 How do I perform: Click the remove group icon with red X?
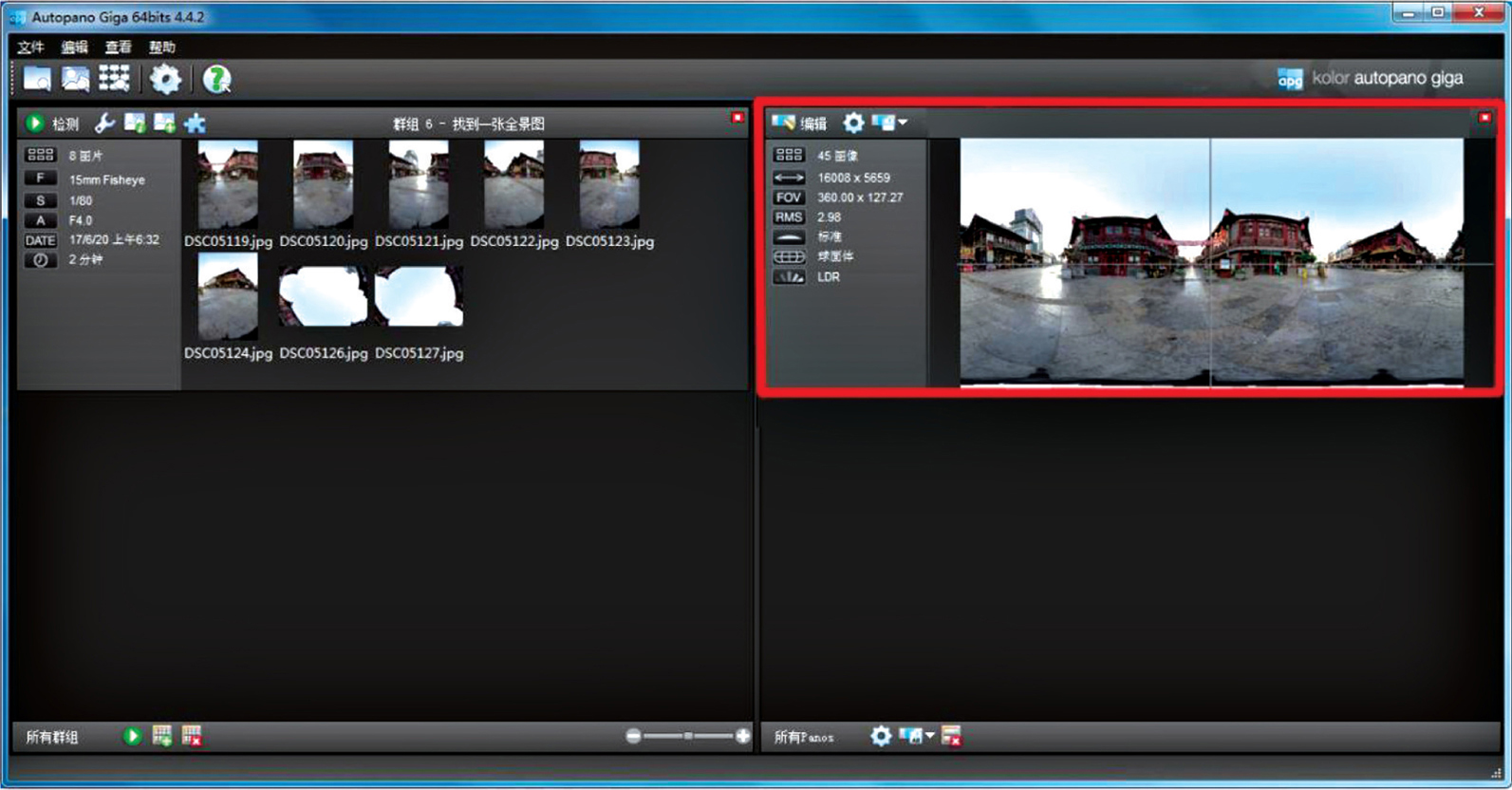192,736
